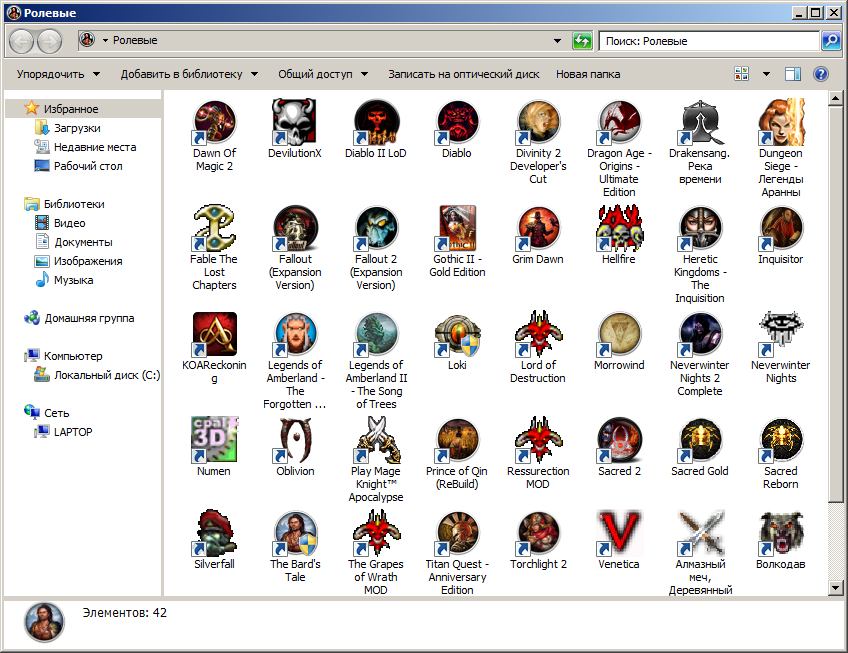Viewport: 848px width, 653px height.
Task: Click Heretic Kingdoms The Inquisition icon
Action: point(700,228)
